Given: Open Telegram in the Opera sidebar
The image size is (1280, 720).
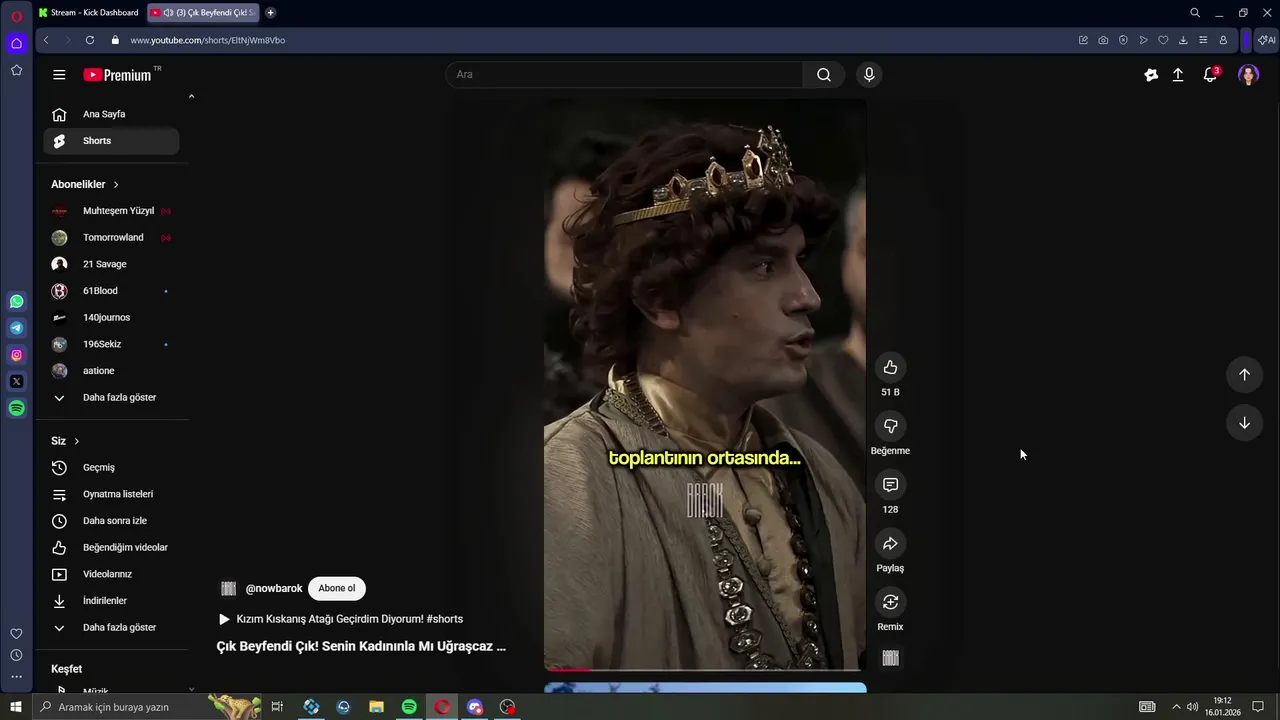Looking at the screenshot, I should click(x=17, y=328).
